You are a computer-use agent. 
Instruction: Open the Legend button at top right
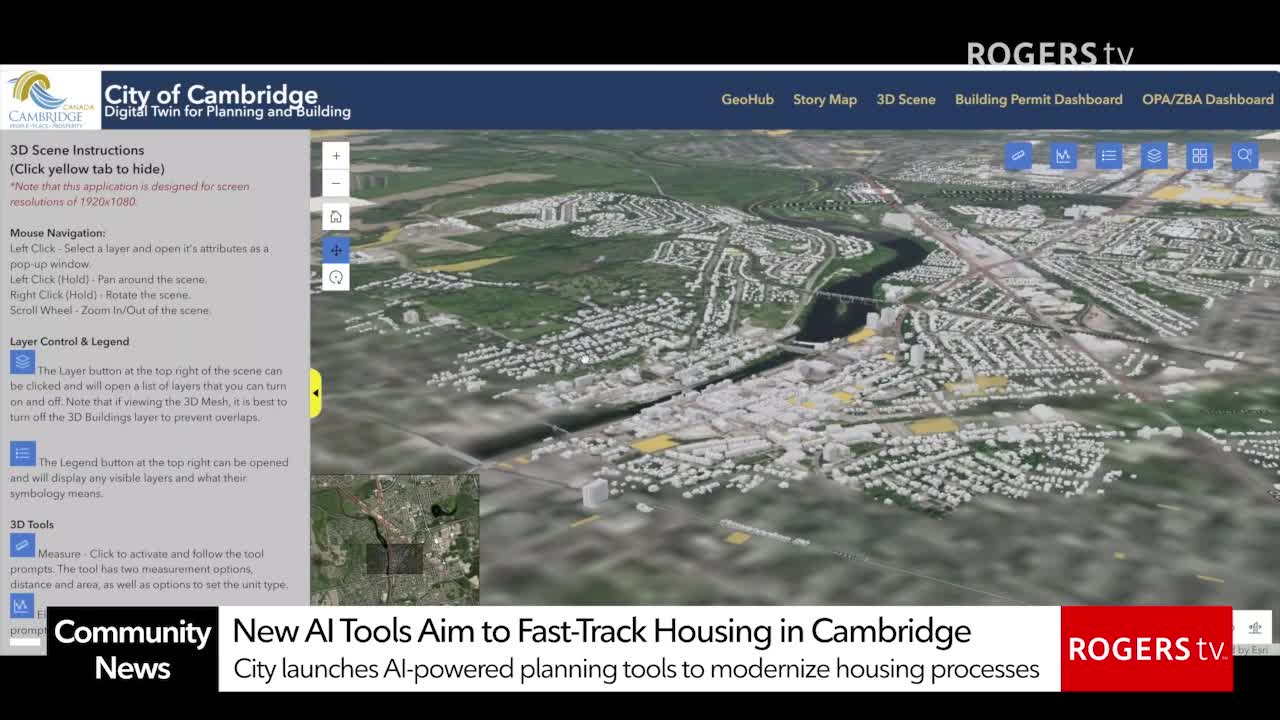tap(1109, 156)
